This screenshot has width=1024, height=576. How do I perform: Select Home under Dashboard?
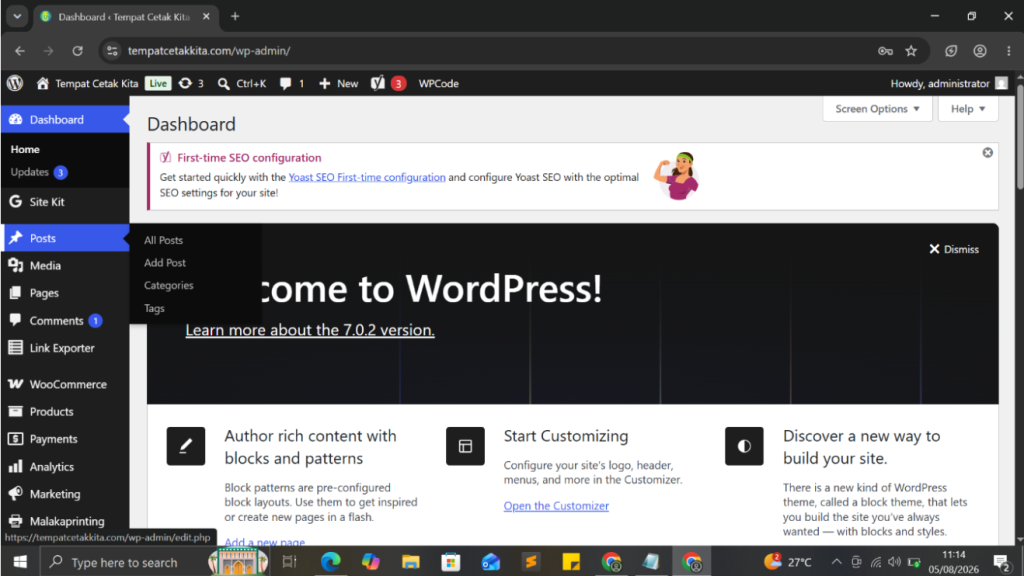(x=25, y=149)
